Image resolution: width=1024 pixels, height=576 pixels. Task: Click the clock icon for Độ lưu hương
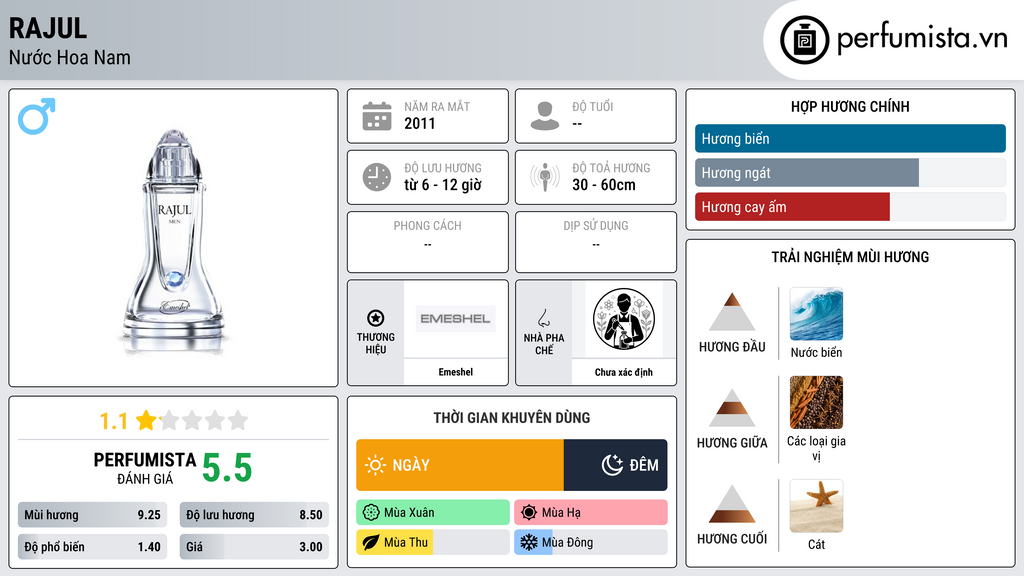377,177
